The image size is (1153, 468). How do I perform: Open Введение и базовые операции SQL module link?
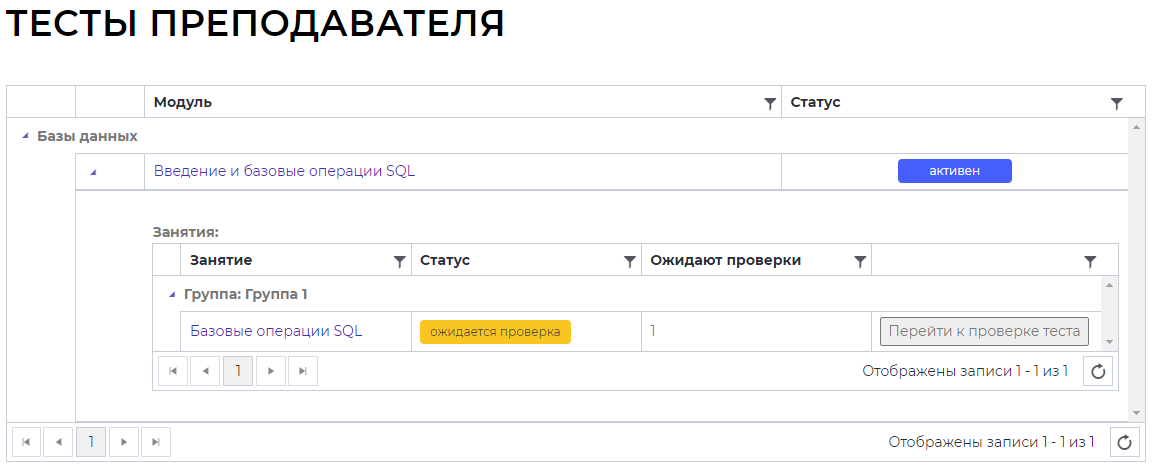click(284, 171)
